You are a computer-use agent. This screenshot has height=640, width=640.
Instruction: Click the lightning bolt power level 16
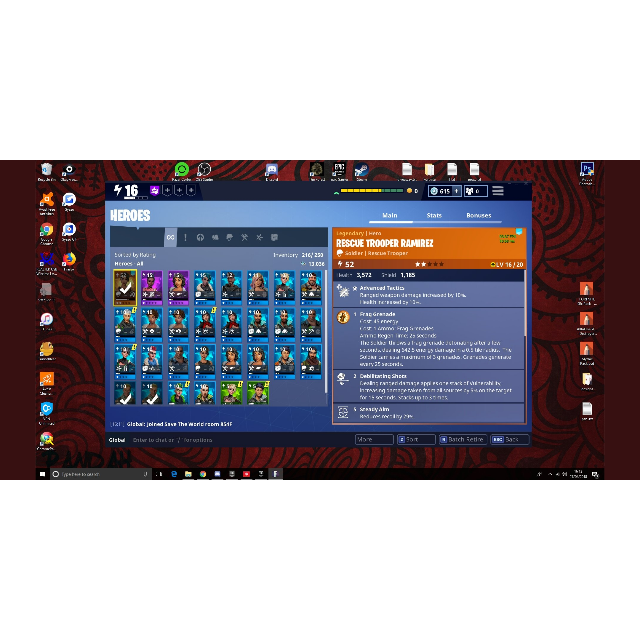pos(126,191)
